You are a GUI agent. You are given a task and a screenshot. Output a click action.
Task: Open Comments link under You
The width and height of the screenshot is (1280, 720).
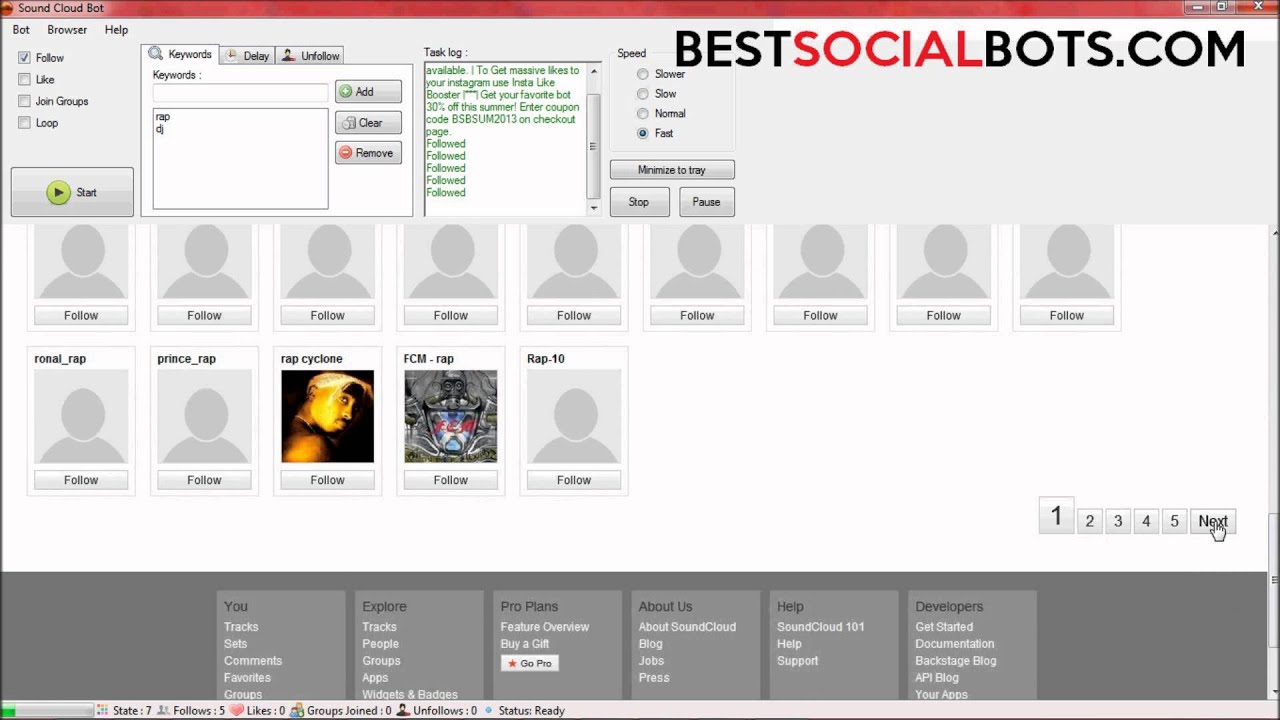[x=253, y=661]
